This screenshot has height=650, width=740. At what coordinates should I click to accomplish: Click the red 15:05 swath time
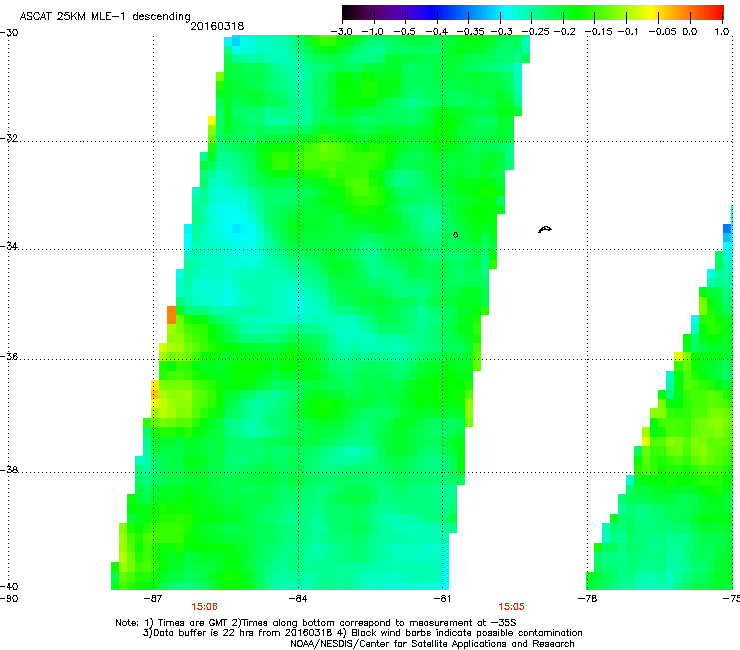click(x=511, y=607)
